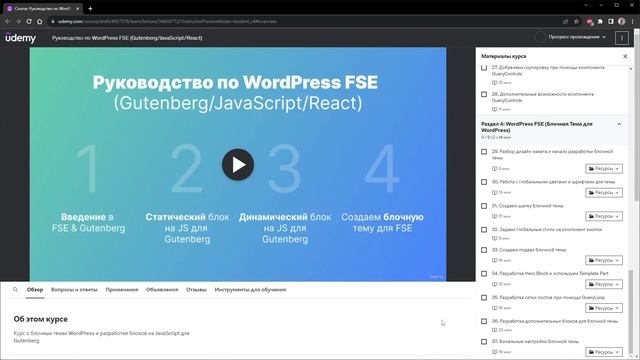The height and width of the screenshot is (360, 640).
Task: Open lecture 35 QueryLoop title
Action: [x=548, y=298]
